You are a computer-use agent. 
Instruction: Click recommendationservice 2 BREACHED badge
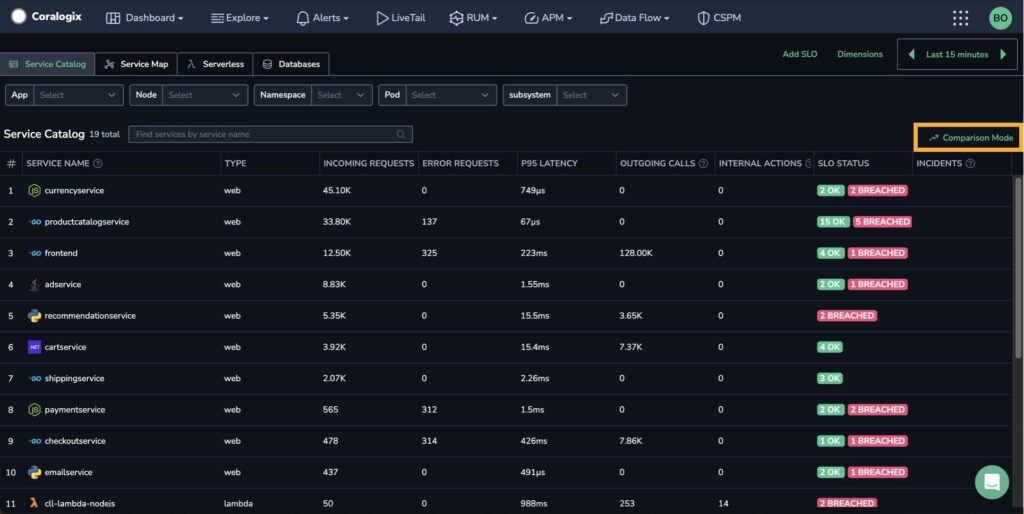(846, 316)
